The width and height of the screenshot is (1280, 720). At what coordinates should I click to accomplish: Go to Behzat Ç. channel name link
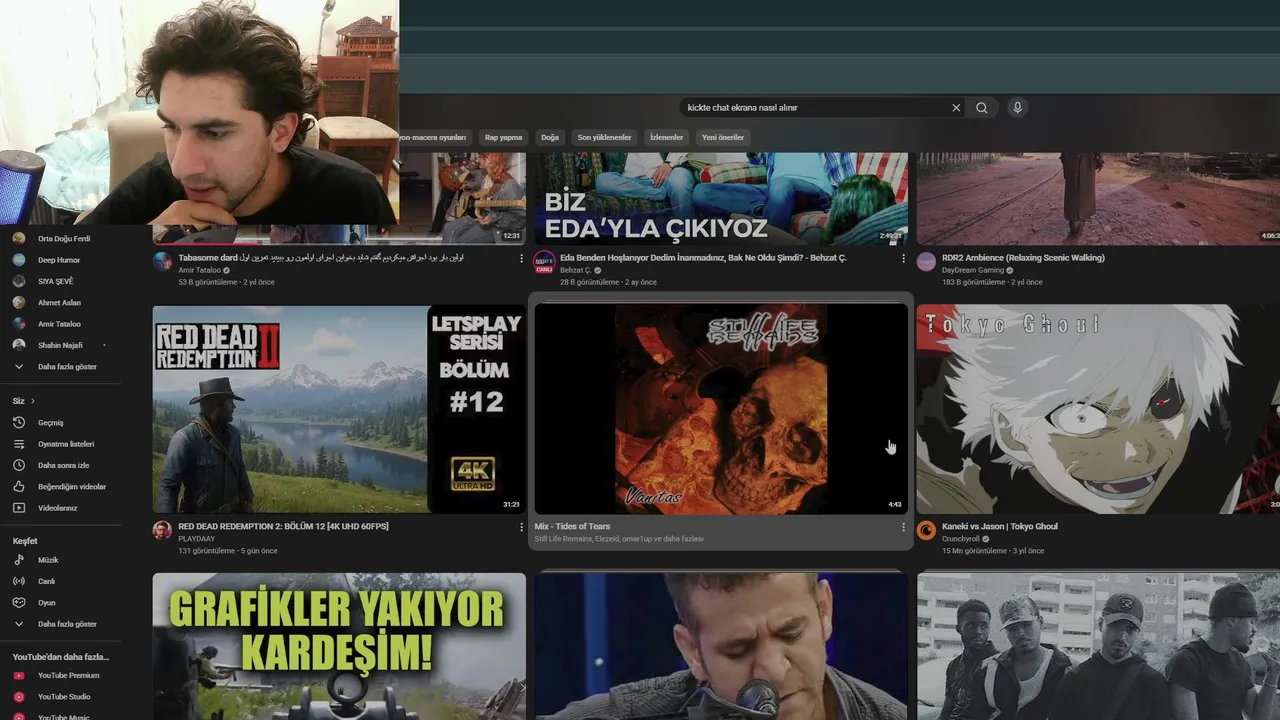pyautogui.click(x=575, y=270)
